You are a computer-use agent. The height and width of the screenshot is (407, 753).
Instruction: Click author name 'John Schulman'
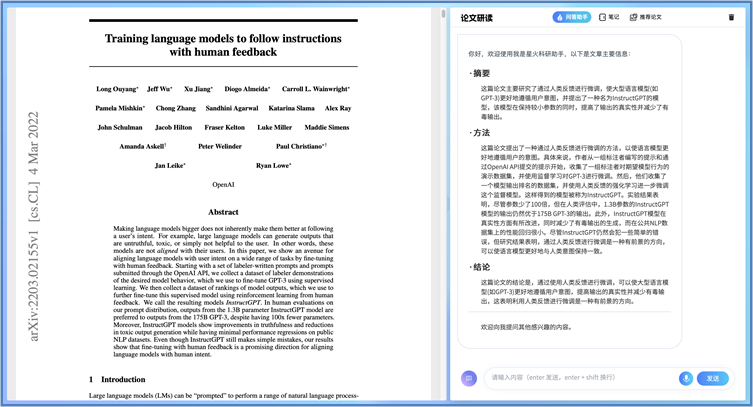(x=120, y=127)
